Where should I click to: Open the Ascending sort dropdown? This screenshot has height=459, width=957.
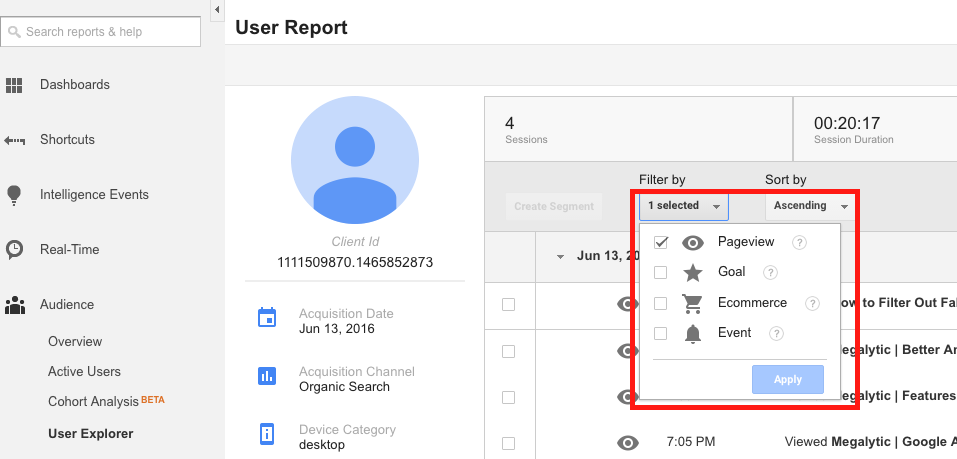click(x=809, y=206)
